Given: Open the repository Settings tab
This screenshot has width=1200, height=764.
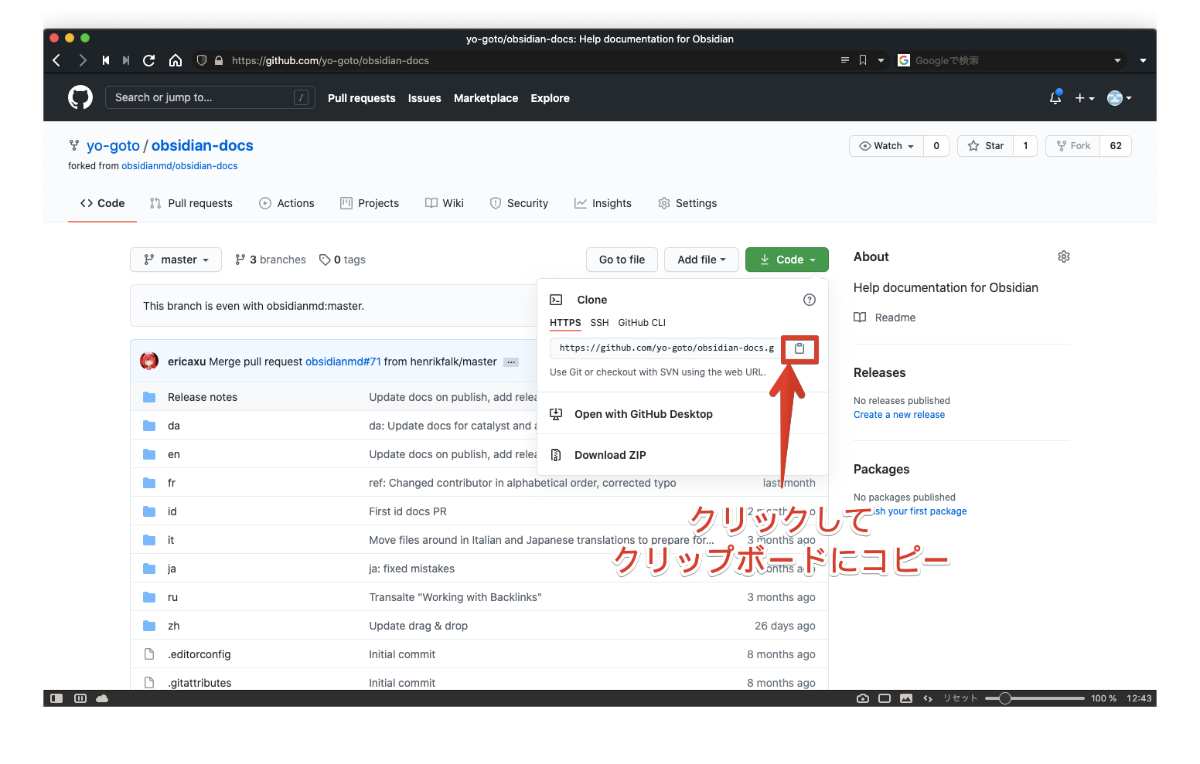Looking at the screenshot, I should coord(687,203).
